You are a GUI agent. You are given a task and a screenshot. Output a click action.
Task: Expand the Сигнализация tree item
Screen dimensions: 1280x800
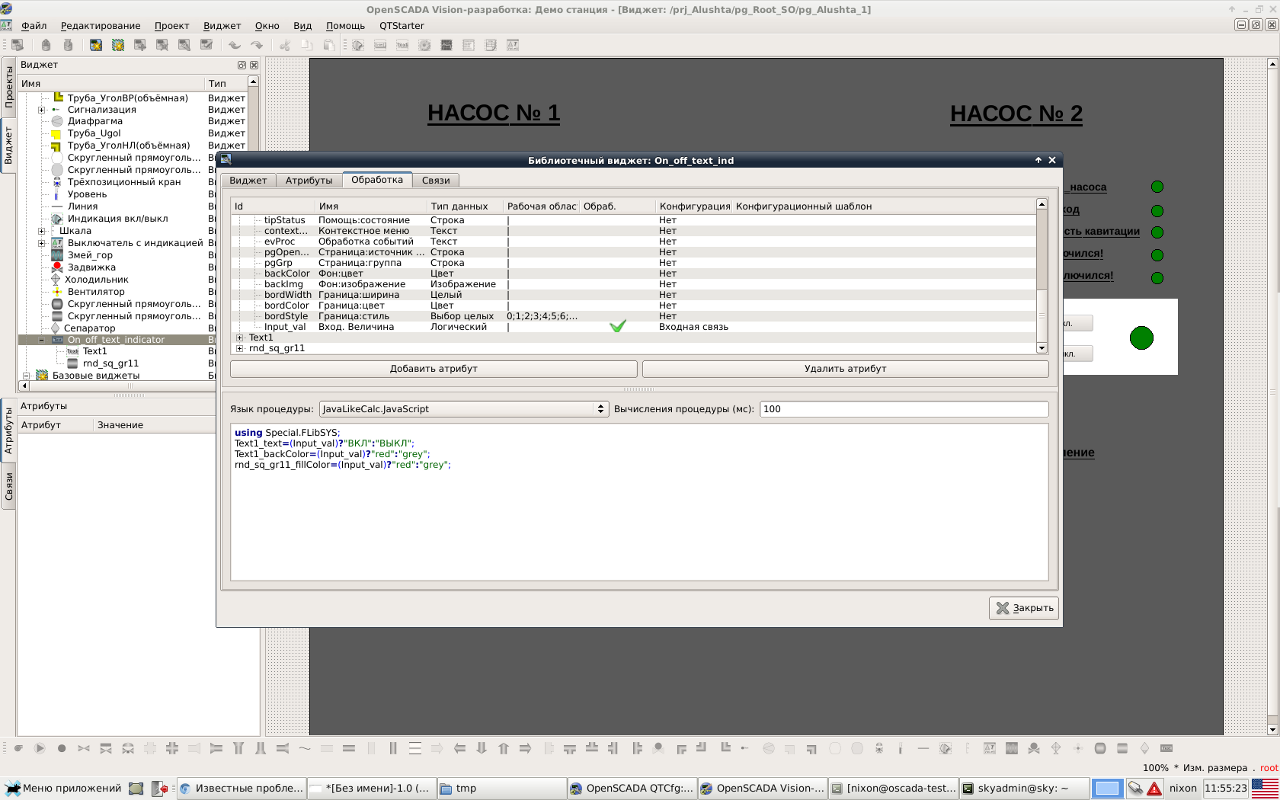42,110
